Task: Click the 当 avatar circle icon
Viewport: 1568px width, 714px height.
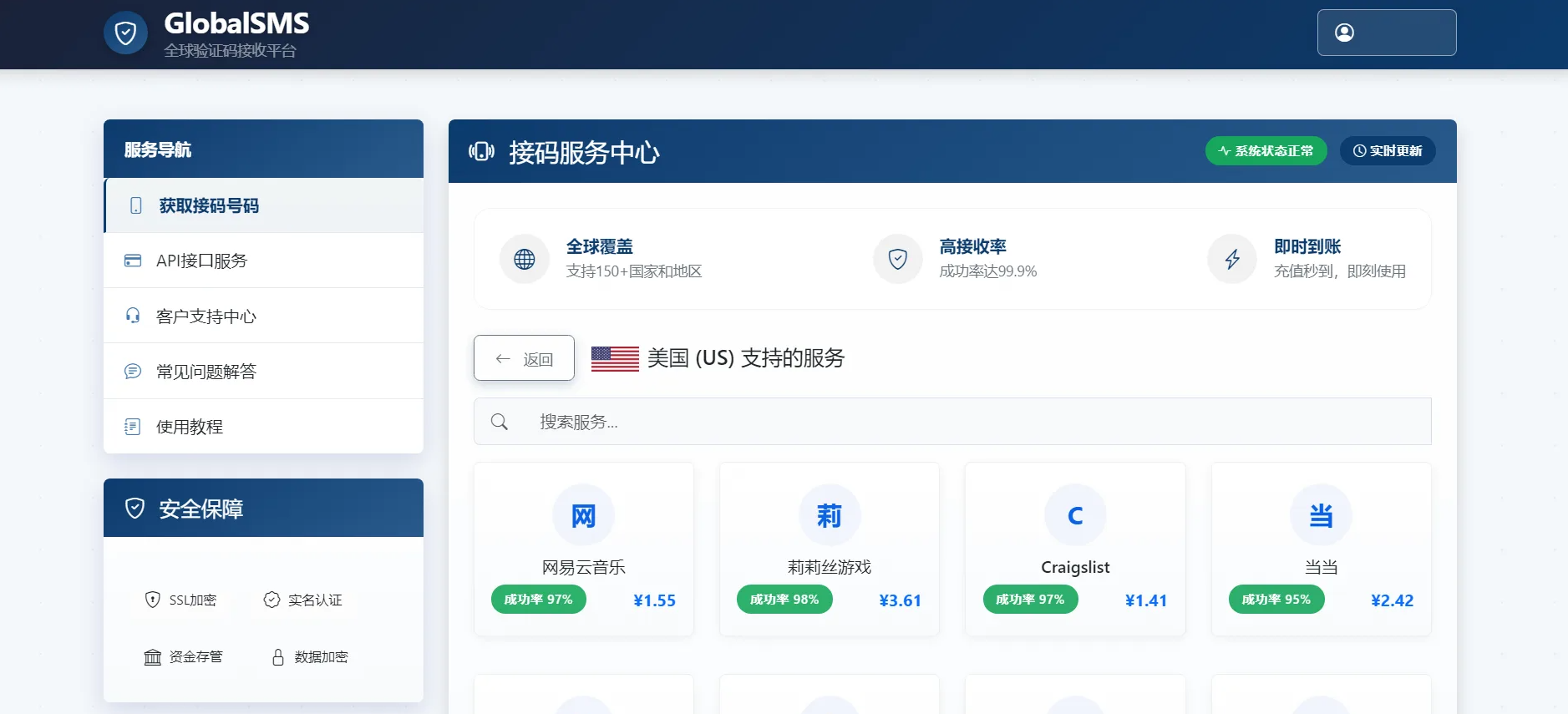Action: (1321, 515)
